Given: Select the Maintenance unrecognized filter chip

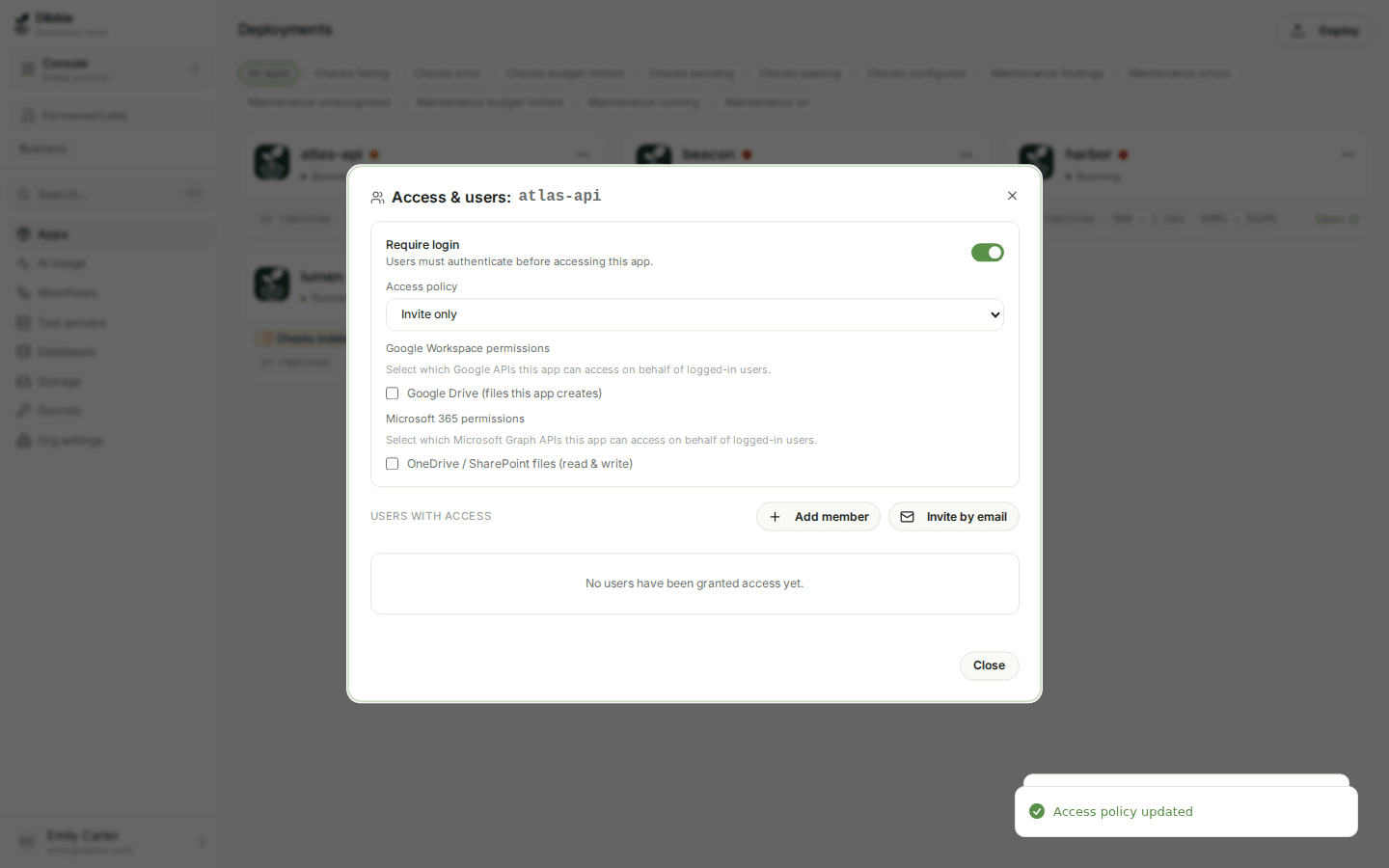Looking at the screenshot, I should (319, 102).
